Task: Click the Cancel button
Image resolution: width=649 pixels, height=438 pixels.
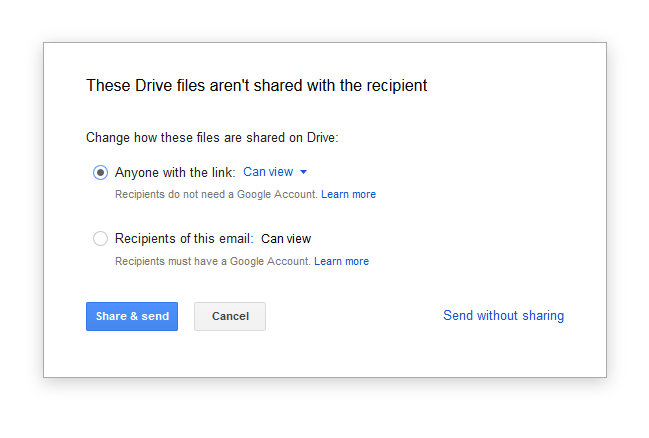Action: [230, 316]
